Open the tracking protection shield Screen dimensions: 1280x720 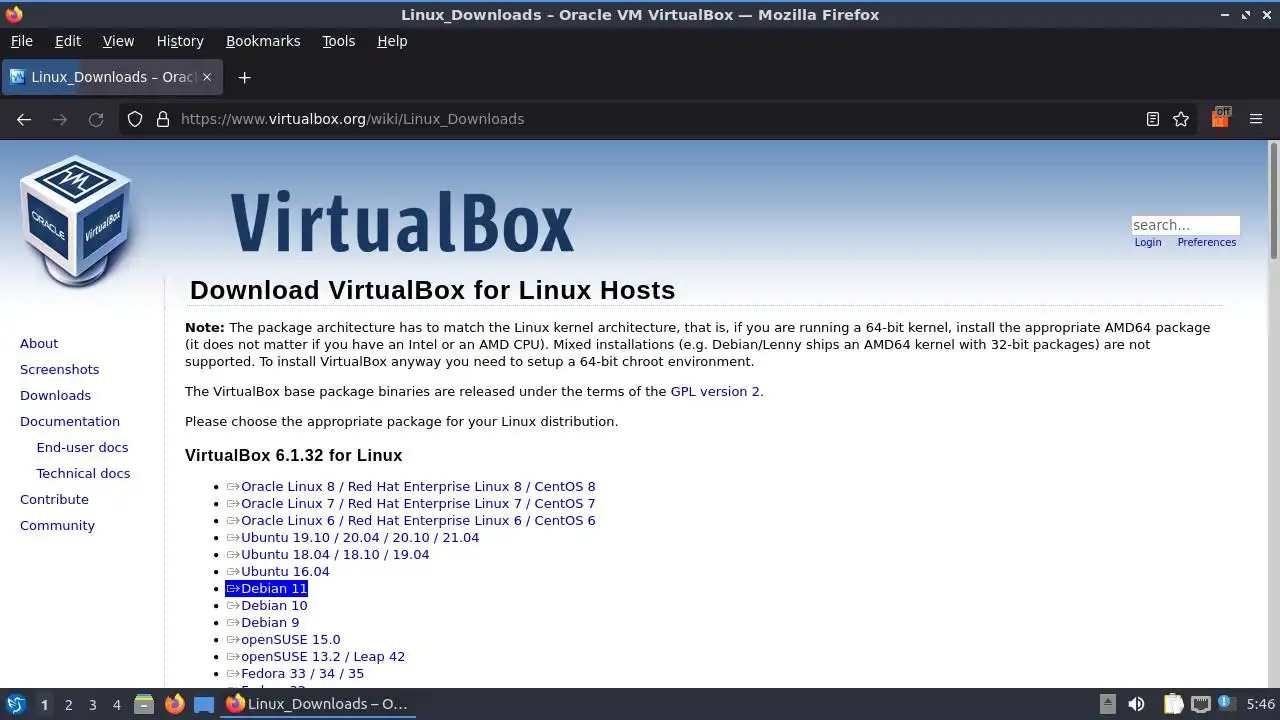pos(135,119)
